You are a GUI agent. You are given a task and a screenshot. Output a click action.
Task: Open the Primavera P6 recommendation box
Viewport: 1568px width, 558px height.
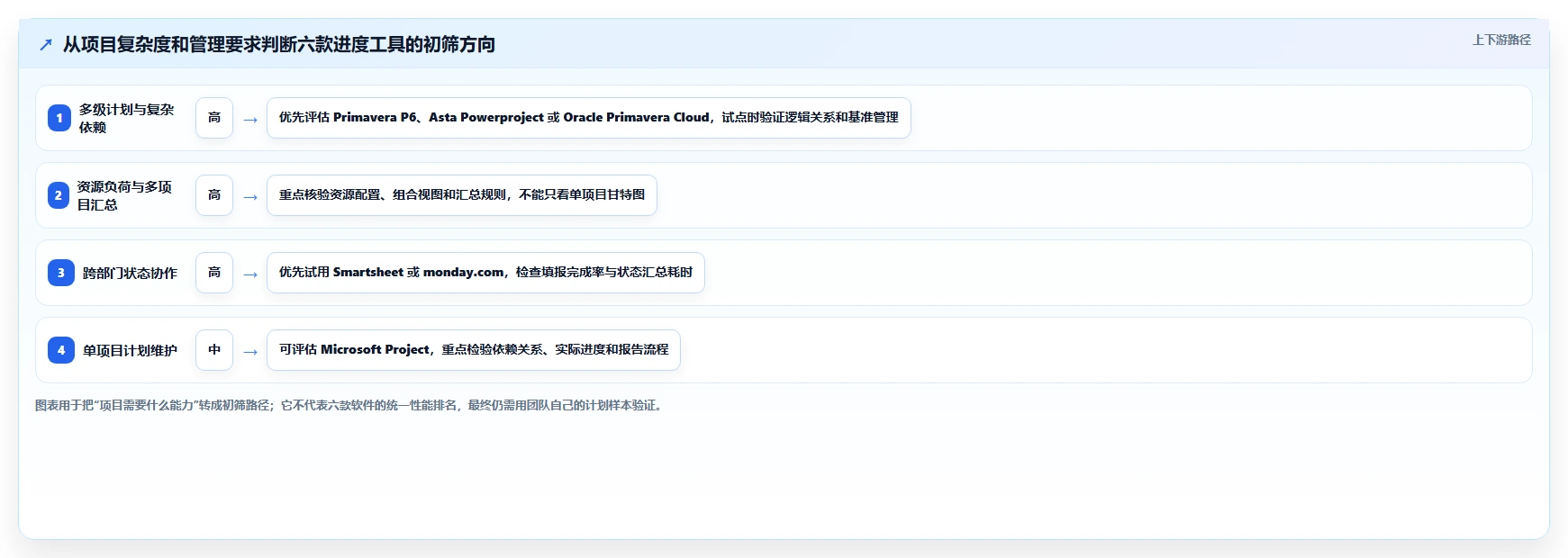click(589, 118)
